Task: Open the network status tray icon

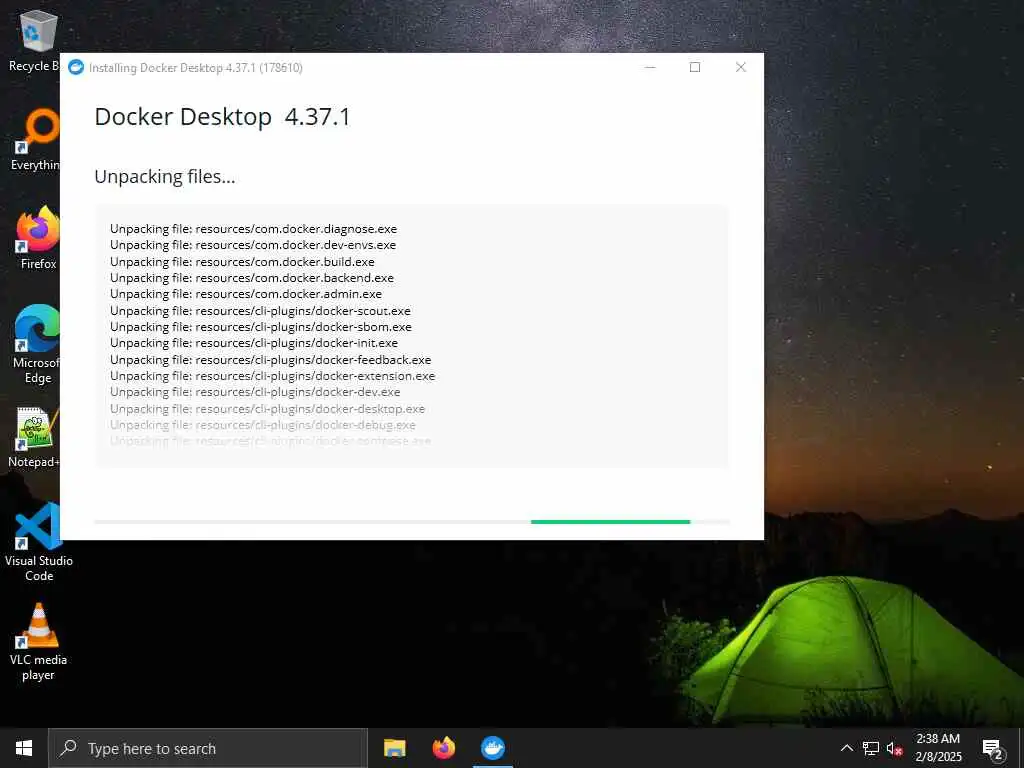Action: tap(871, 748)
